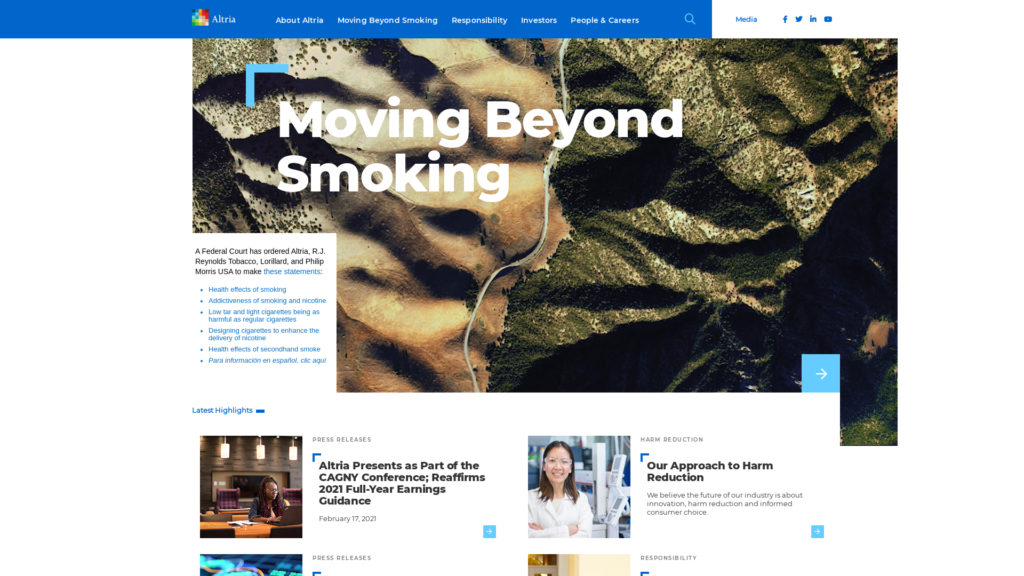Click arrow icon on CAGNY press release
Screen dimensions: 1024x576
[489, 532]
